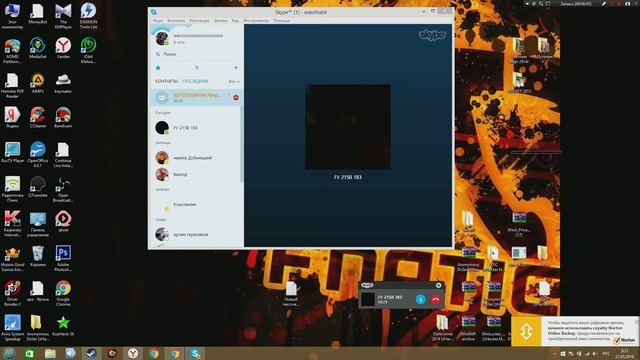The image size is (640, 360).
Task: Click Yandex browser icon in taskbar
Action: point(133,353)
